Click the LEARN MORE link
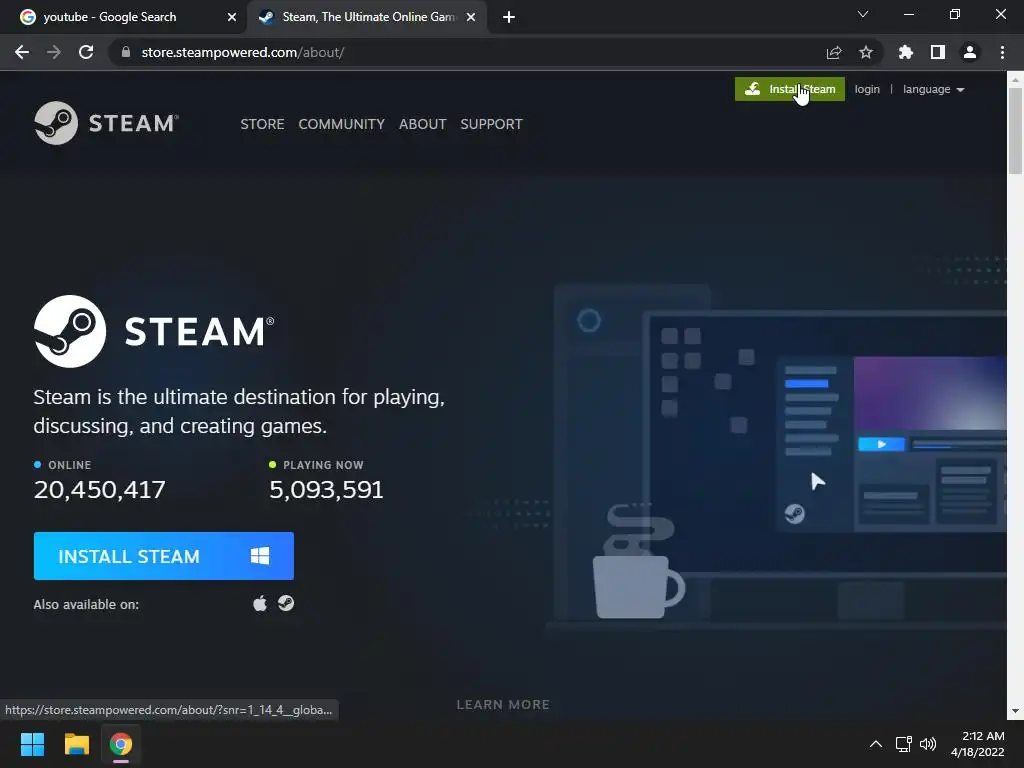 503,705
